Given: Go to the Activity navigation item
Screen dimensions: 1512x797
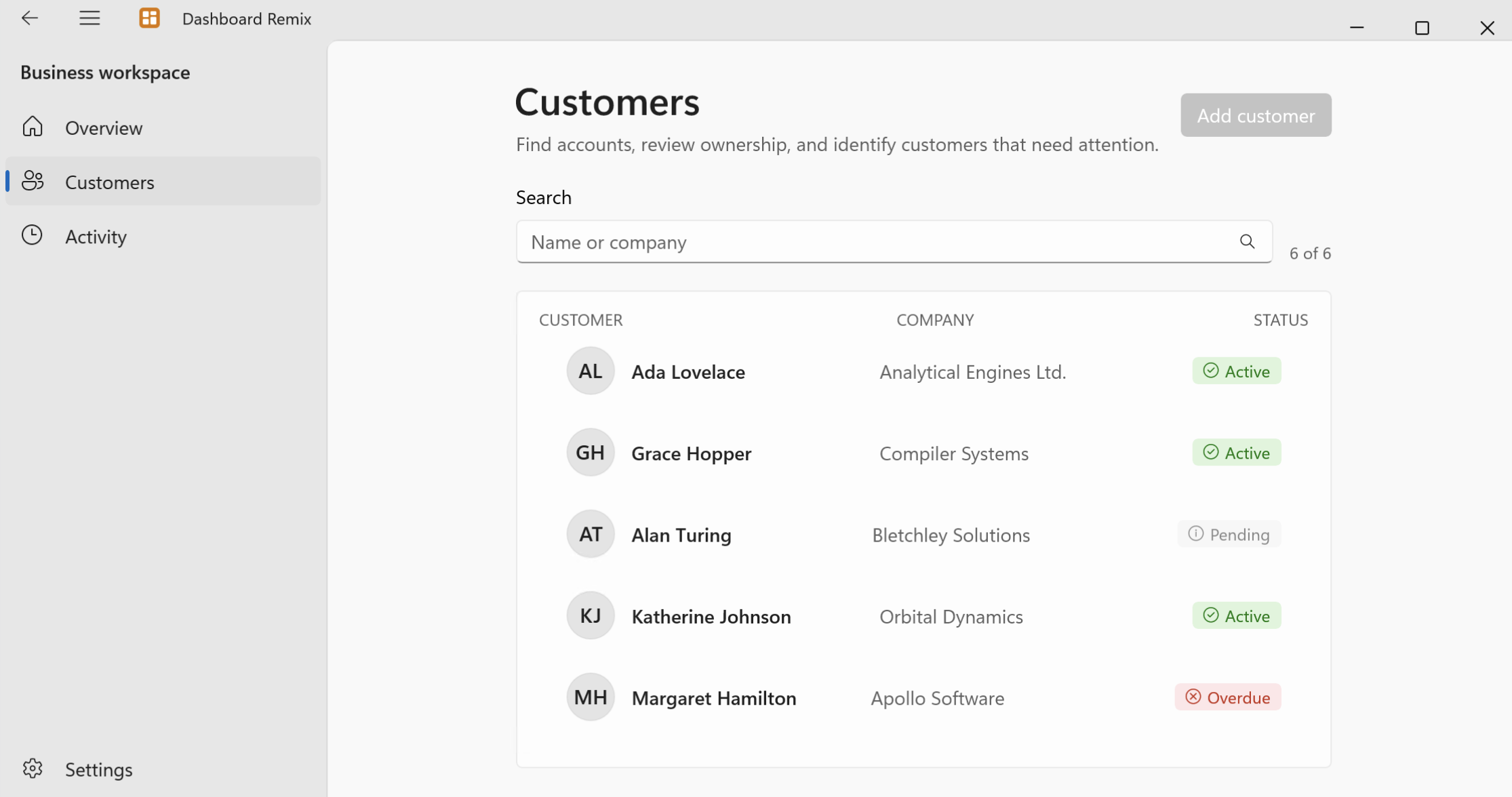Looking at the screenshot, I should point(163,235).
